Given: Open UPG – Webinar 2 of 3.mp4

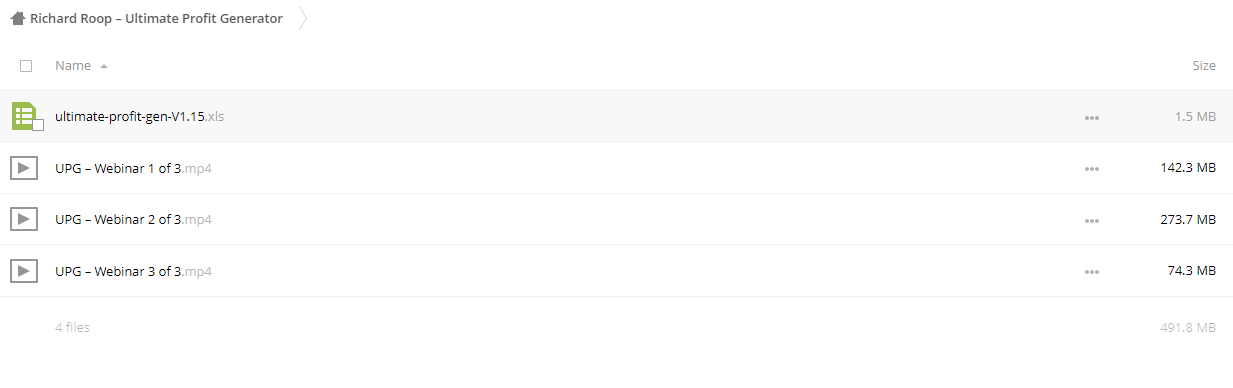Looking at the screenshot, I should (x=133, y=219).
